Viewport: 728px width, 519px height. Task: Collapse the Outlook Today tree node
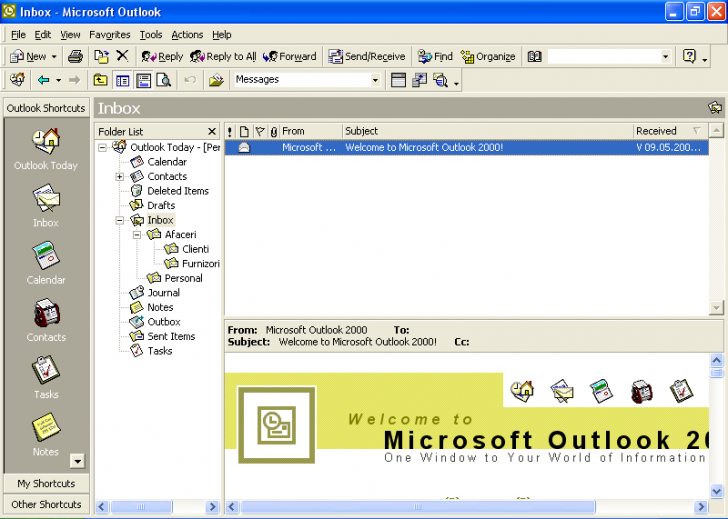point(103,148)
